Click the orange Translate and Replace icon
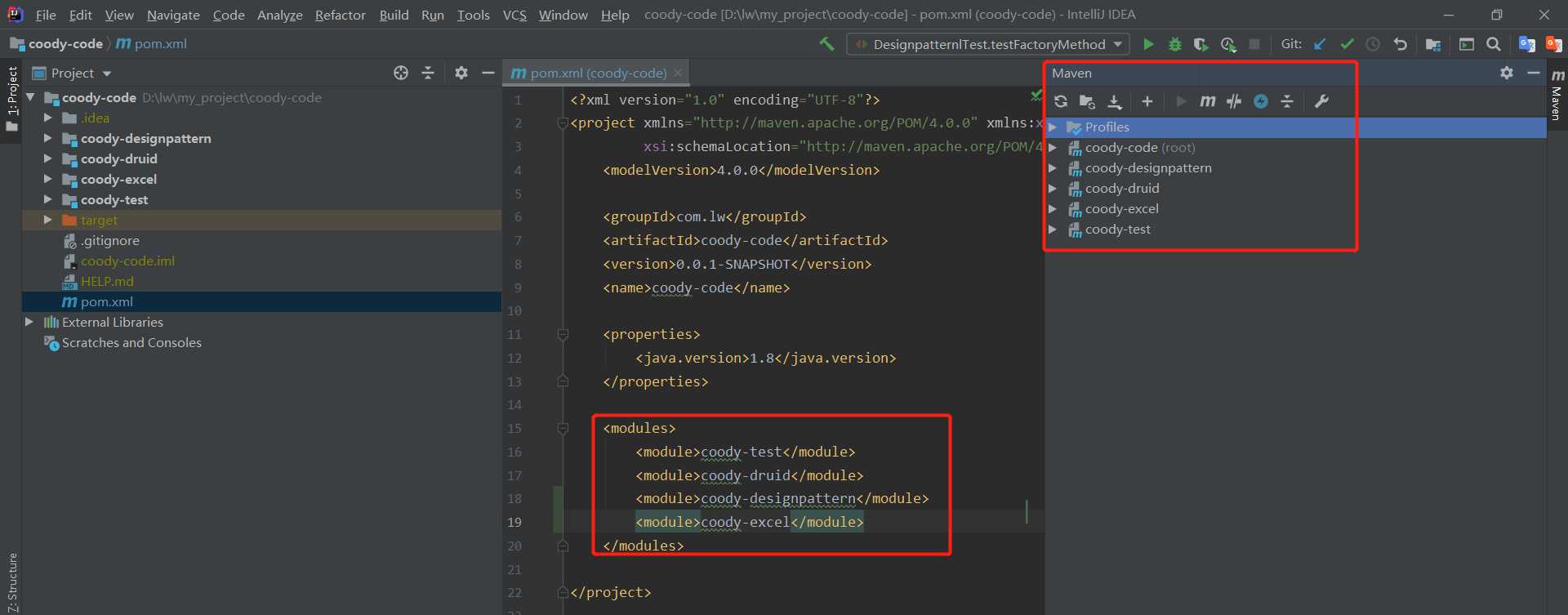Screen dimensions: 1568x615 tap(1553, 44)
